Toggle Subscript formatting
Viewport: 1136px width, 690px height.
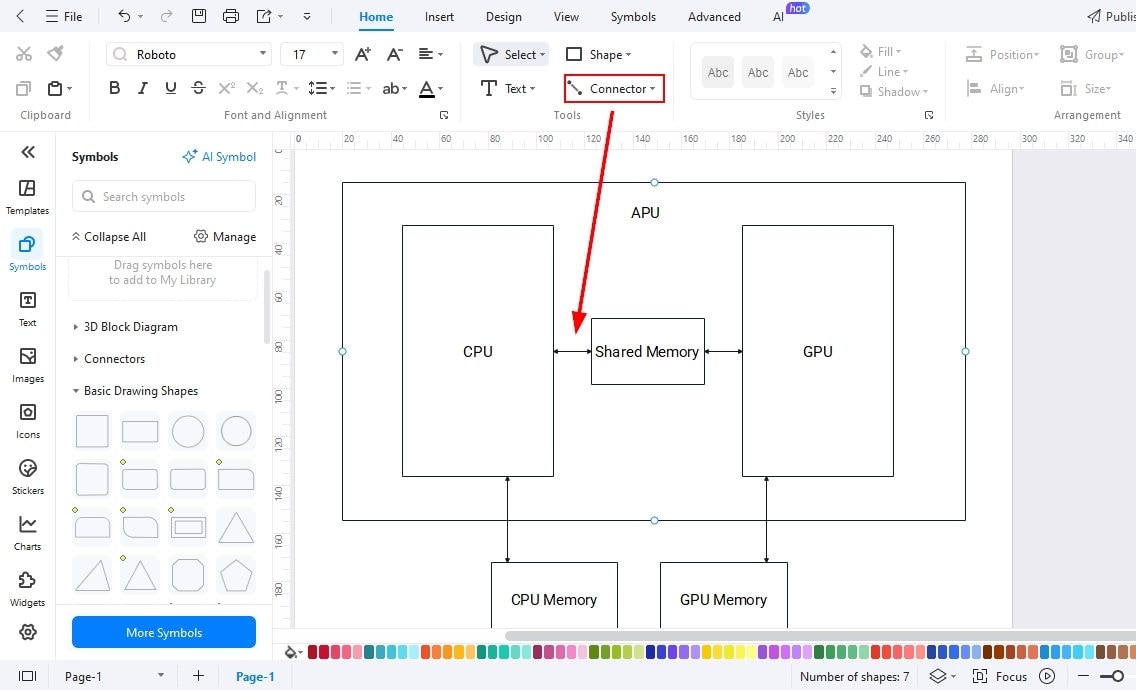(254, 88)
